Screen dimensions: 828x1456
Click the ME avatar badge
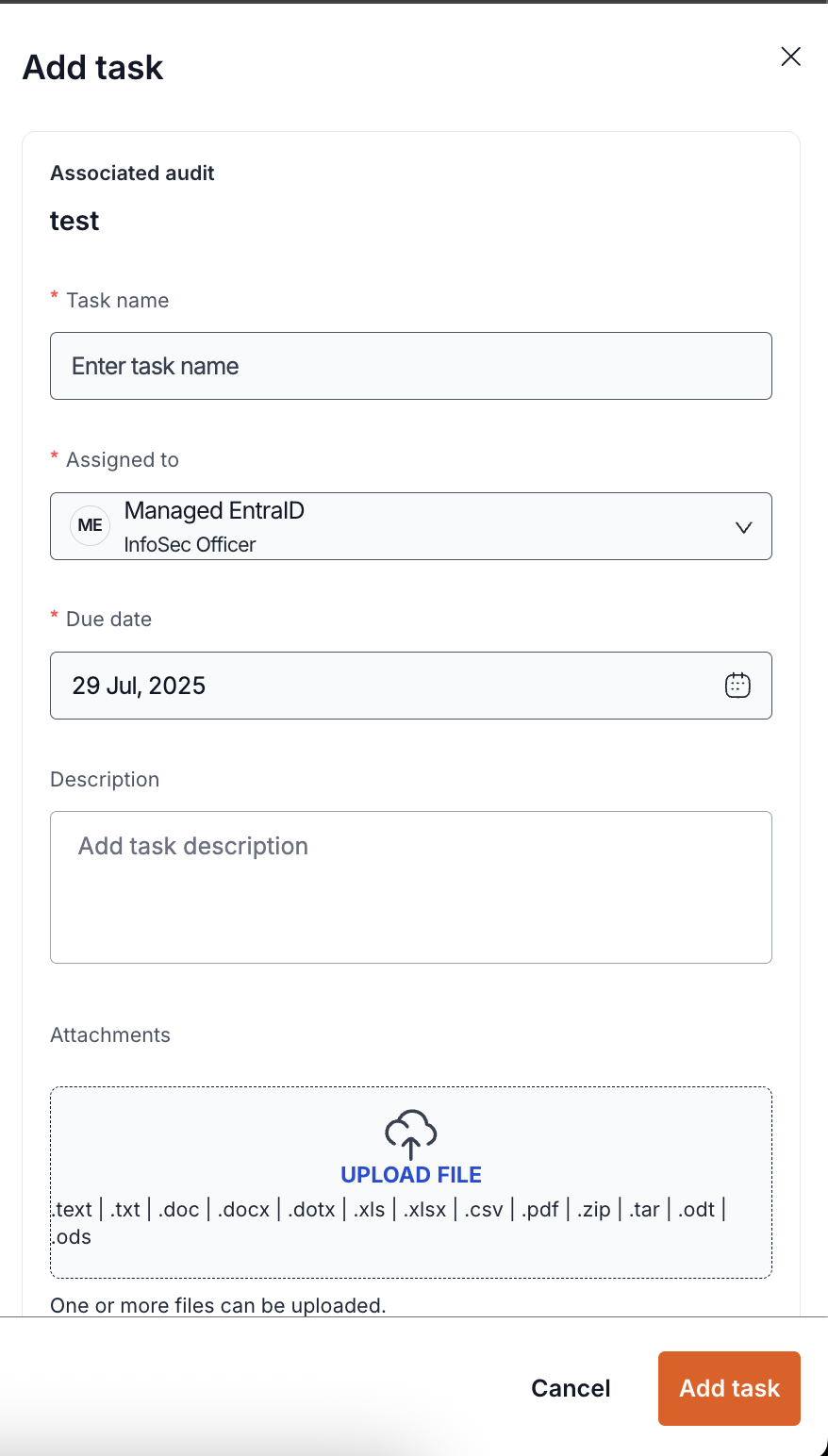[91, 526]
